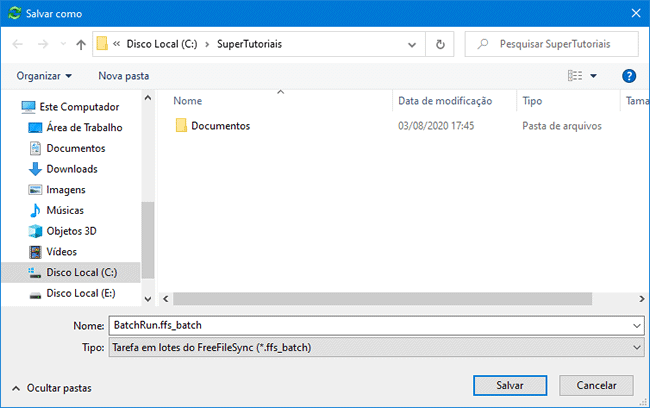Screen dimensions: 650x408
Task: Select Objetos 3D in the sidebar
Action: point(71,231)
